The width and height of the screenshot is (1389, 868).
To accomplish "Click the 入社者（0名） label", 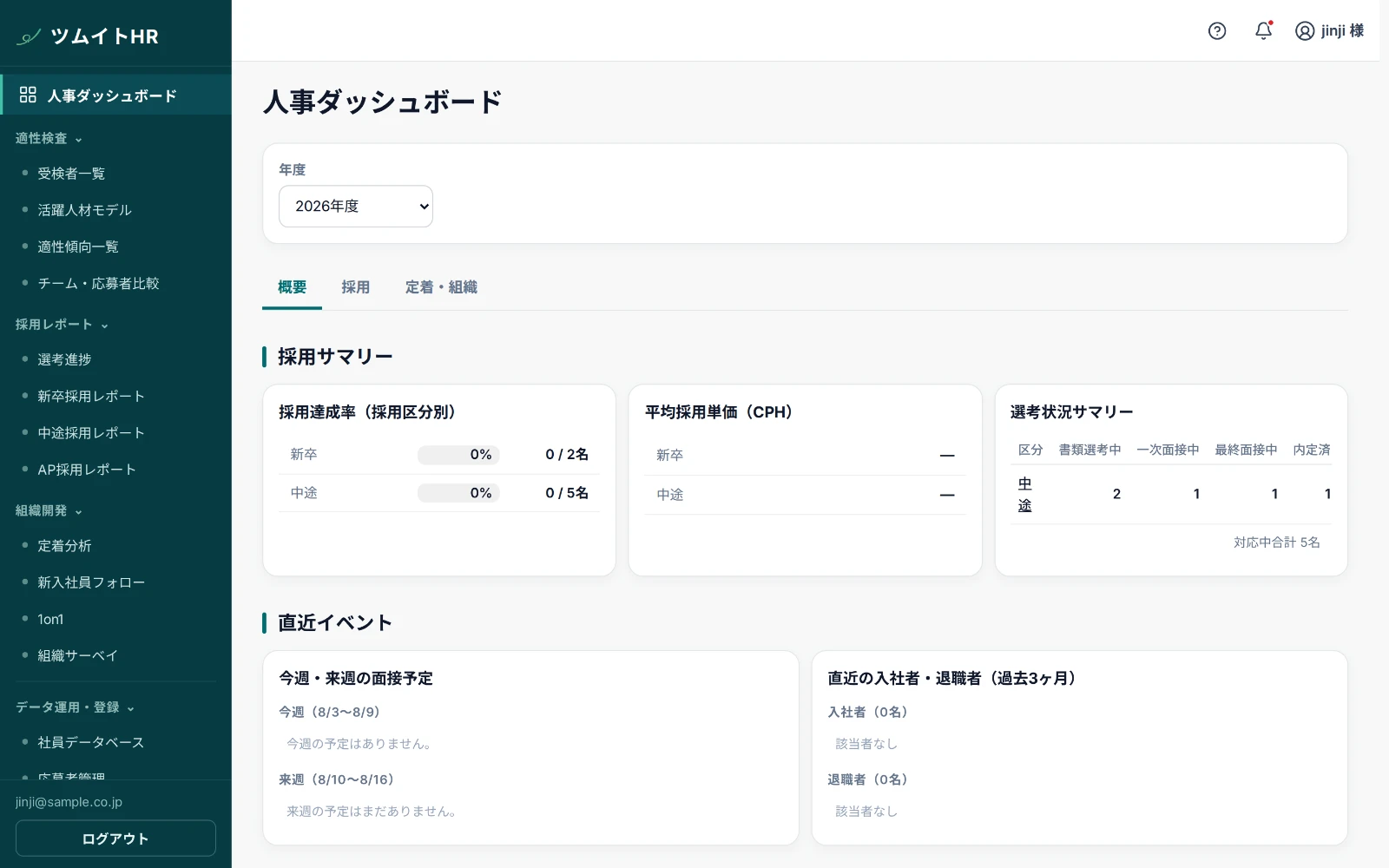I will 868,713.
